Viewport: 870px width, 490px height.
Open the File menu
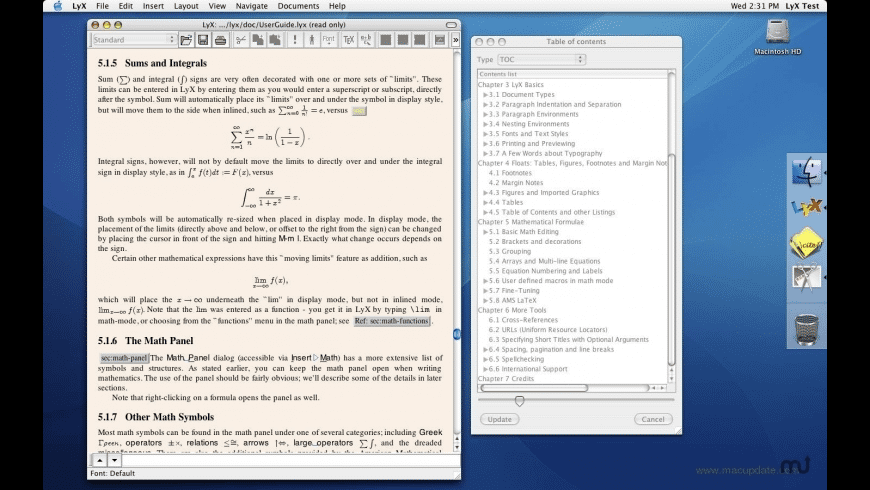[102, 6]
